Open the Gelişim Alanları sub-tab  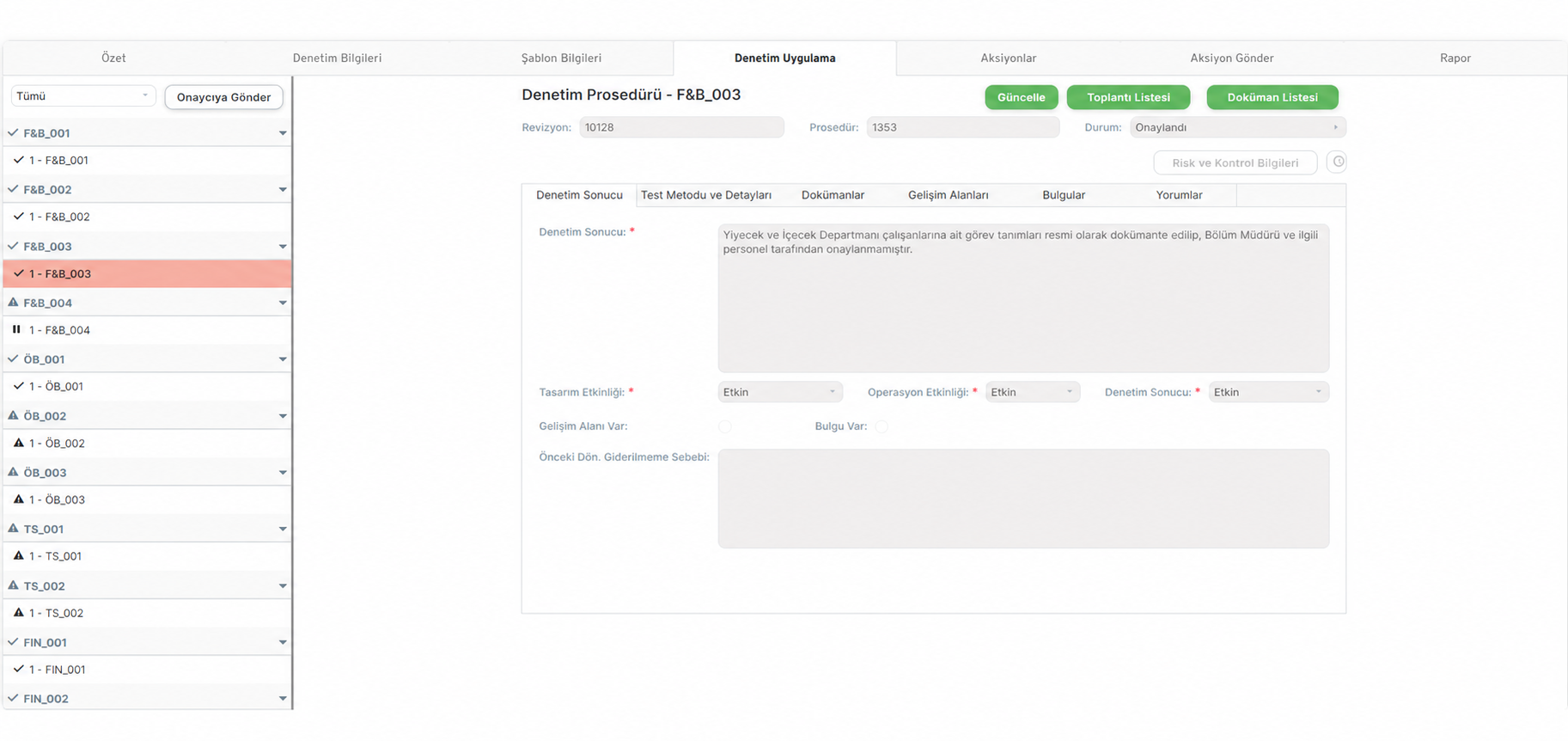pyautogui.click(x=949, y=195)
